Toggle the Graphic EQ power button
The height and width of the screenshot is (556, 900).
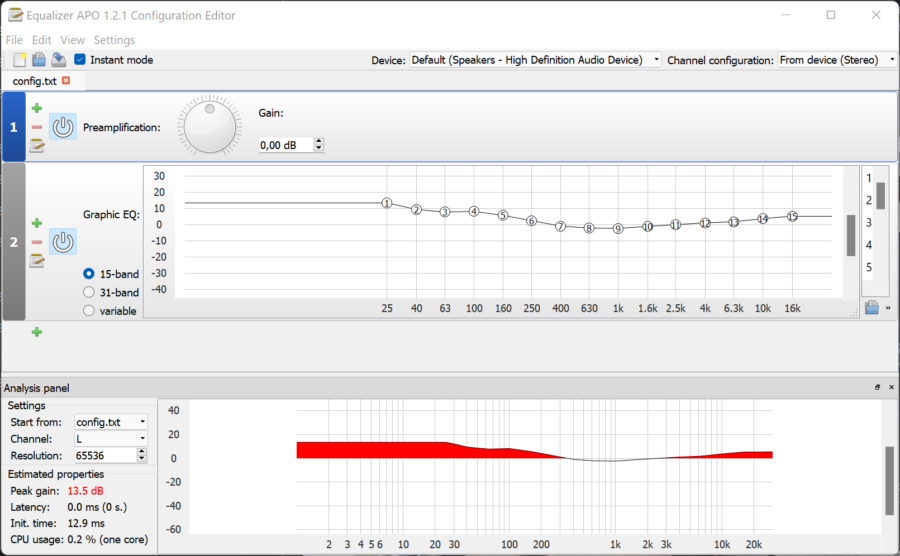pyautogui.click(x=63, y=242)
